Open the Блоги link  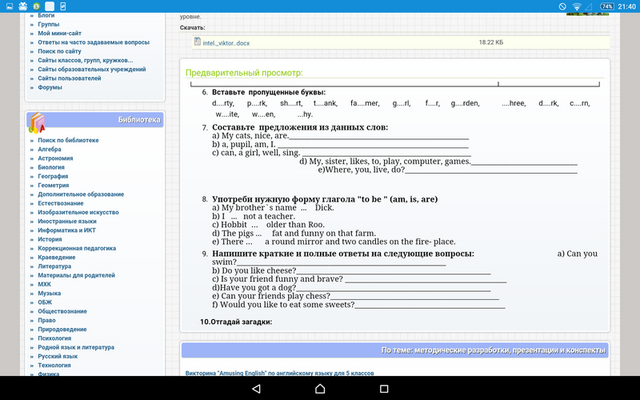pos(46,16)
